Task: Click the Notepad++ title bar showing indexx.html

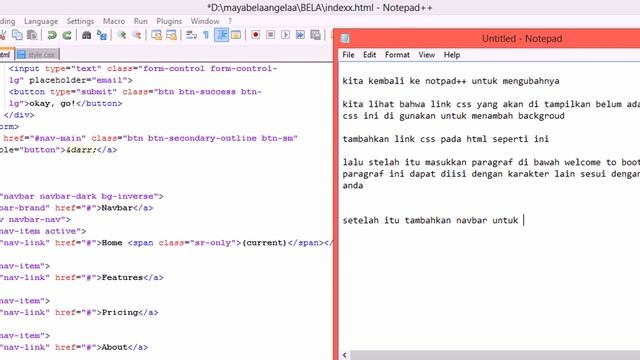Action: [x=320, y=7]
